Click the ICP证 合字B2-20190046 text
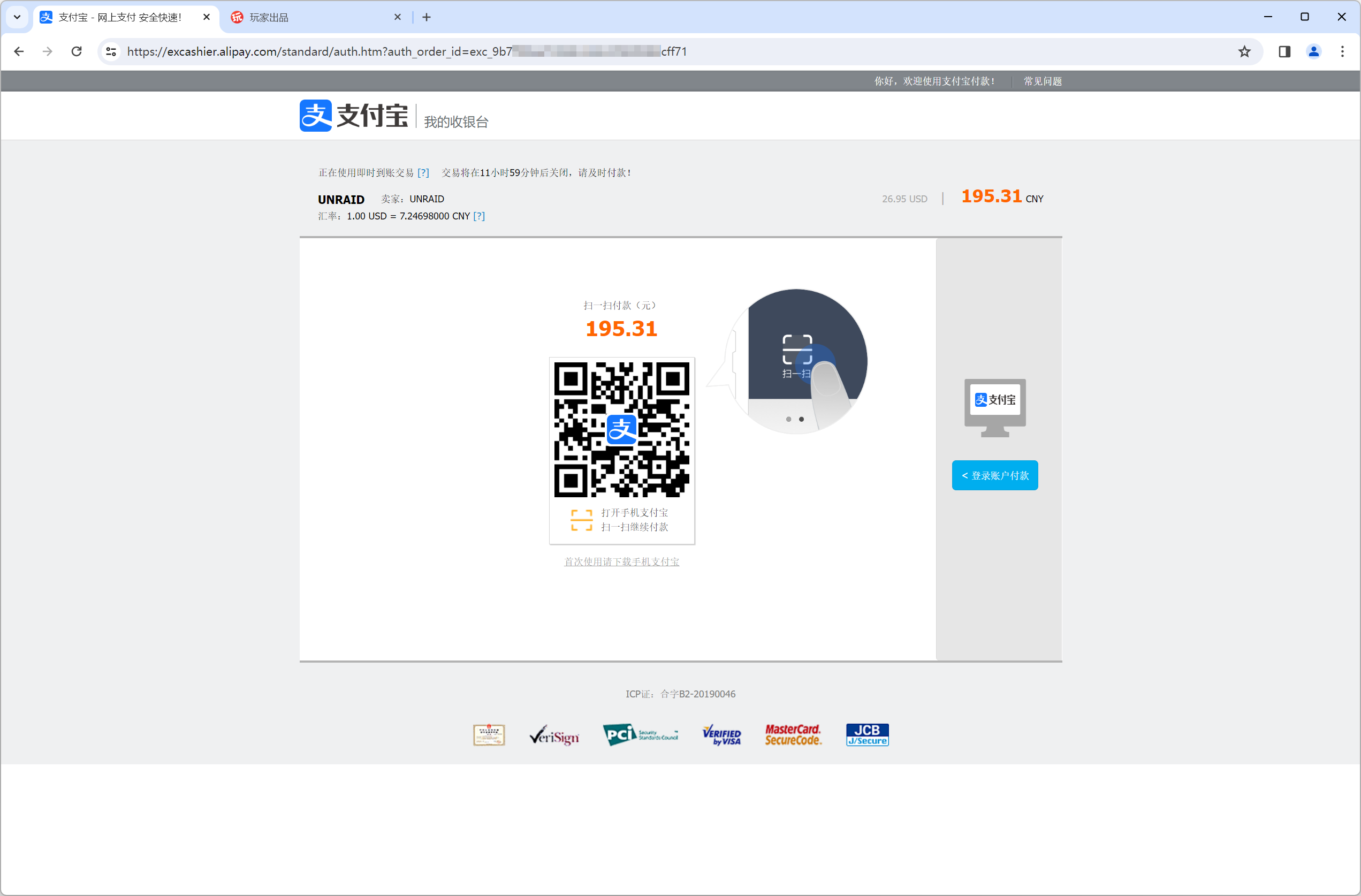 point(681,694)
